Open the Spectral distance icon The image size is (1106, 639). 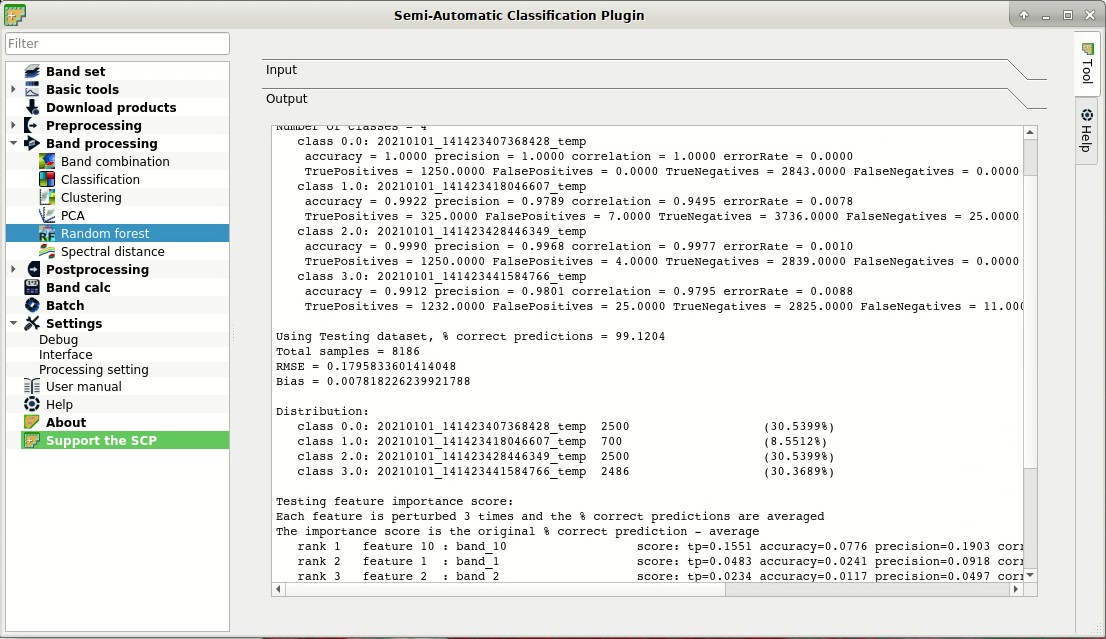(x=47, y=251)
